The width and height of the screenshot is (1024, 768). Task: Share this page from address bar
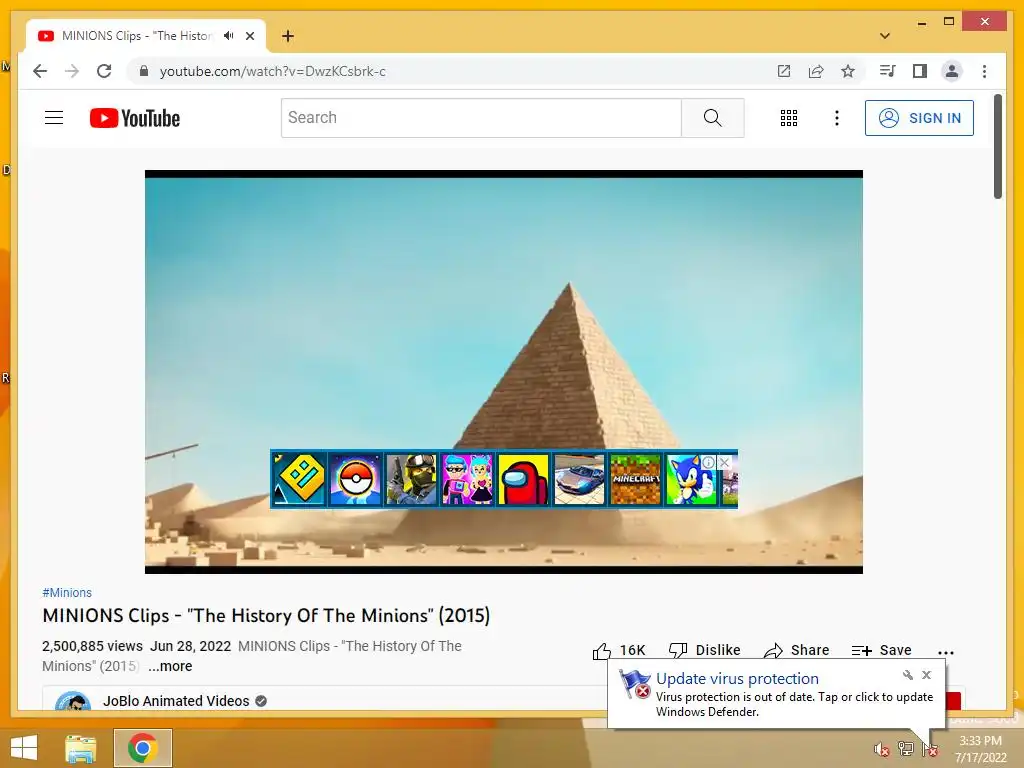point(816,71)
